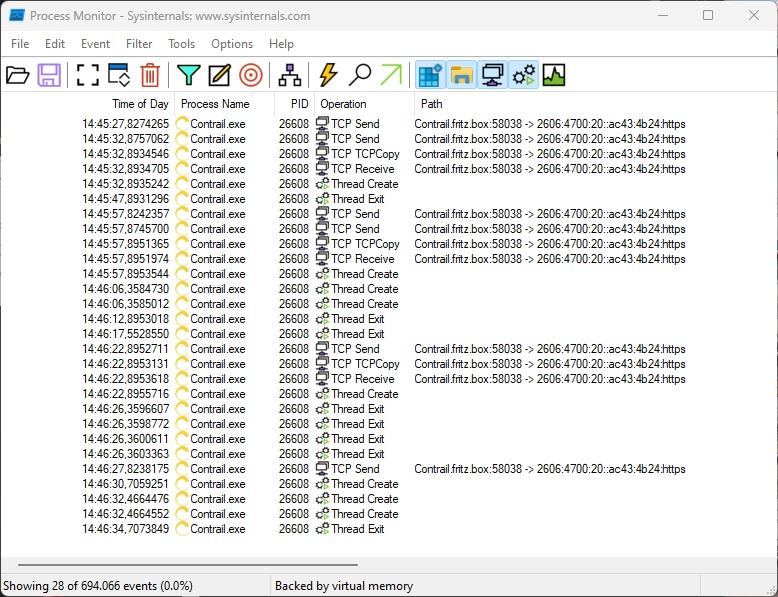Open the Tools menu
The height and width of the screenshot is (597, 778).
click(181, 44)
